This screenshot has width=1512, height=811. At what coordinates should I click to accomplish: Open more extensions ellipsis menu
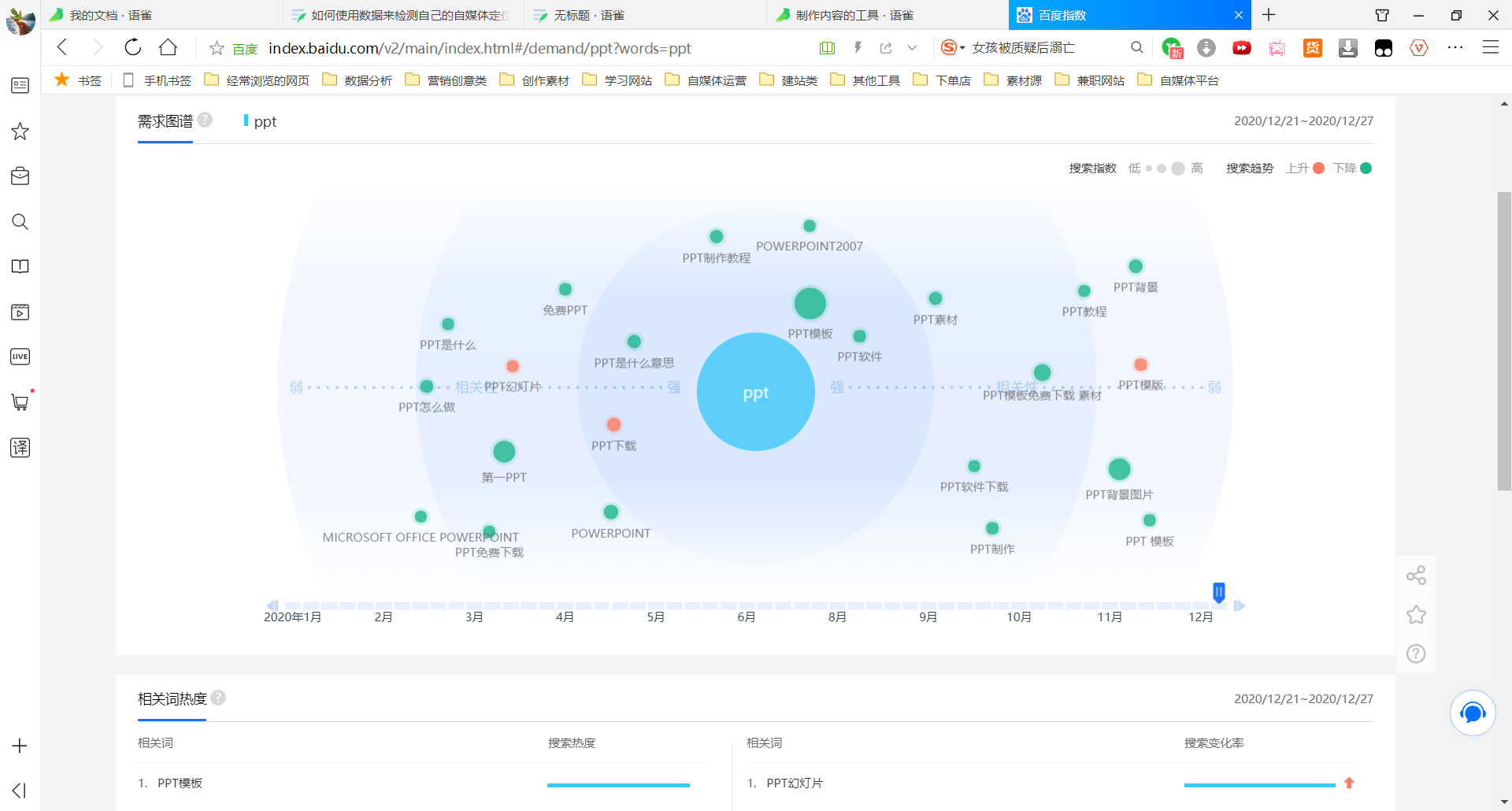click(x=1455, y=48)
